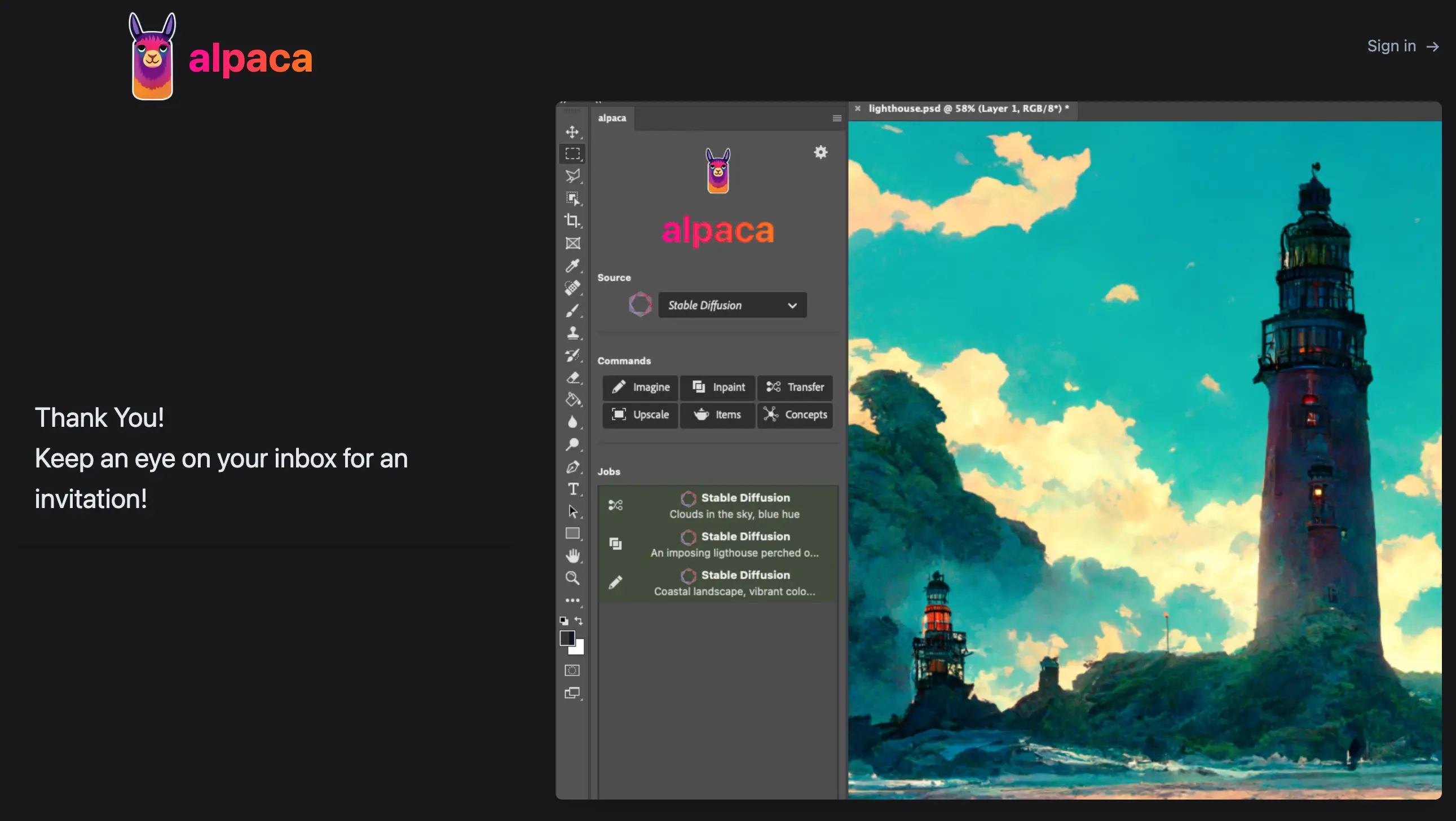Select the lighthouse.psd document tab
This screenshot has height=821, width=1456.
click(968, 108)
